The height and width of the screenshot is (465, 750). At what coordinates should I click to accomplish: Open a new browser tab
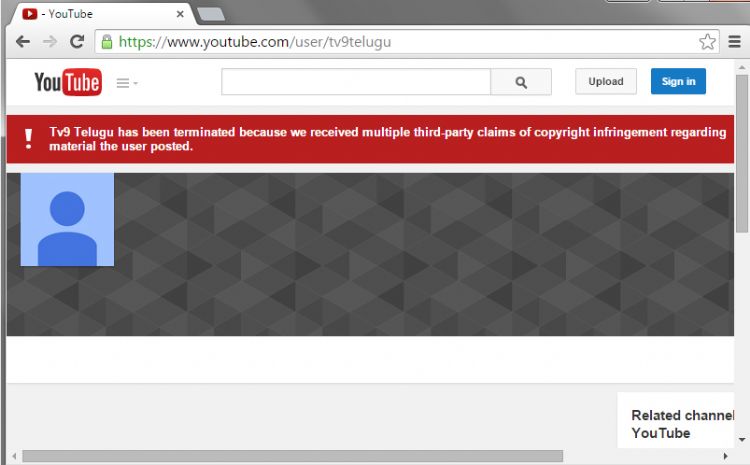[211, 14]
